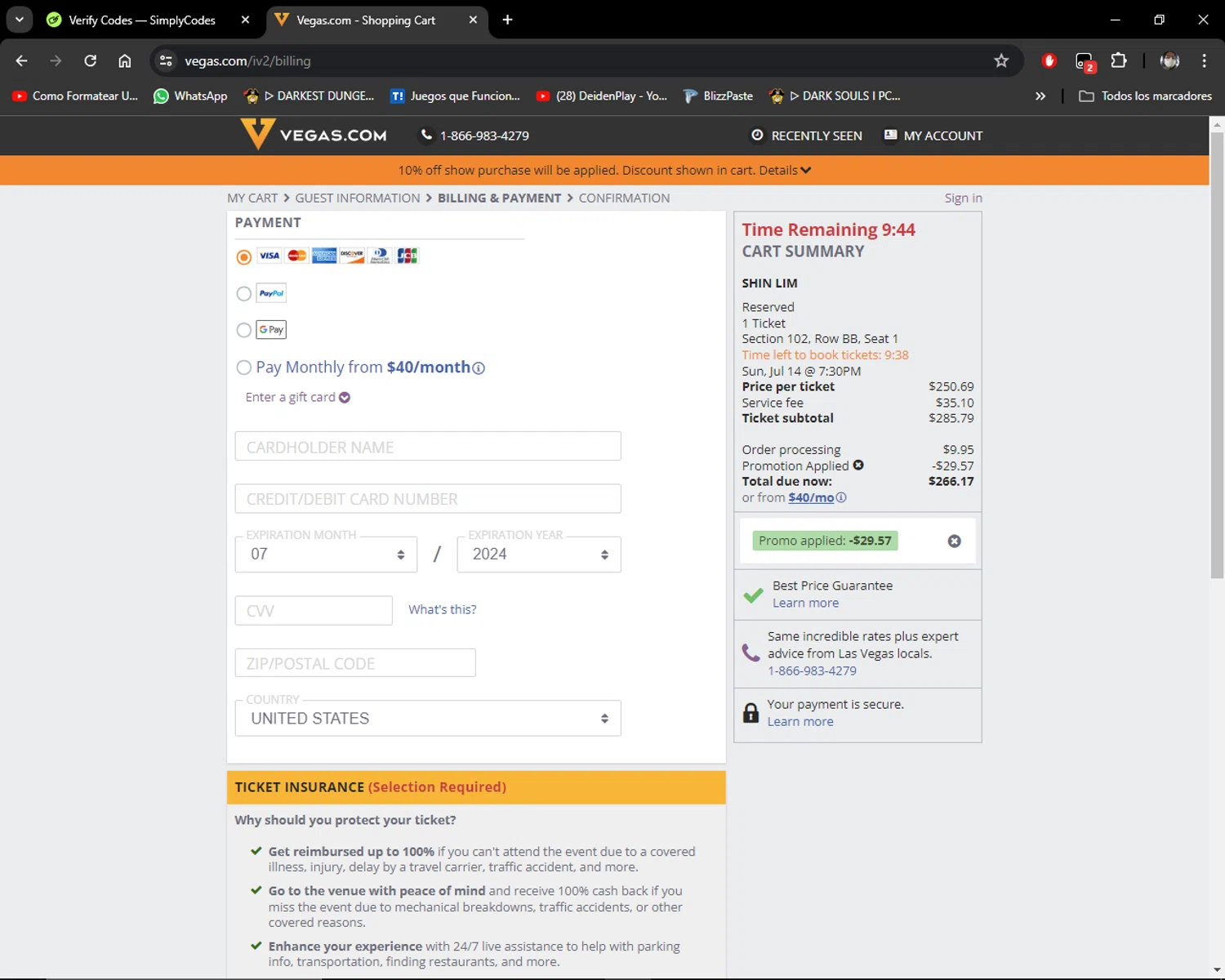The image size is (1225, 980).
Task: Show more bookmarks chevron
Action: (1040, 96)
